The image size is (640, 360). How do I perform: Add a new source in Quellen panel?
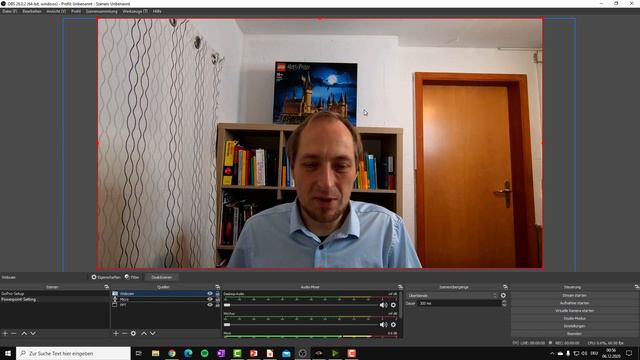(x=116, y=333)
